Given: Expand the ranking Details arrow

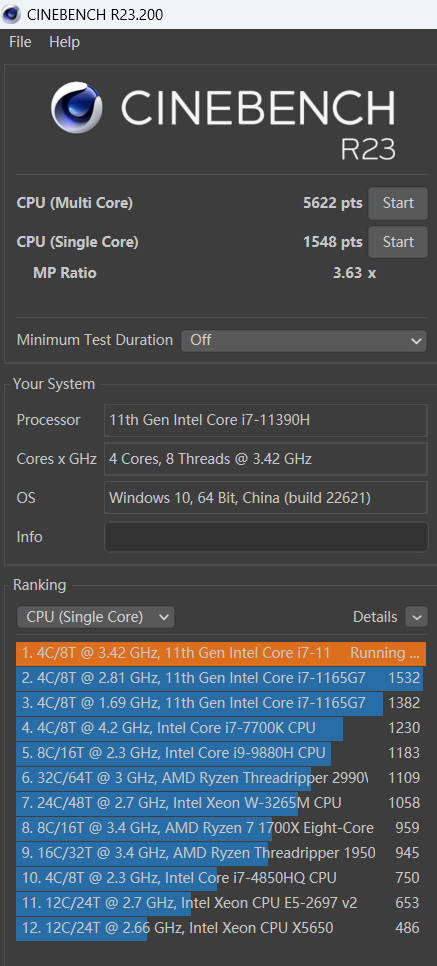Looking at the screenshot, I should pos(417,617).
